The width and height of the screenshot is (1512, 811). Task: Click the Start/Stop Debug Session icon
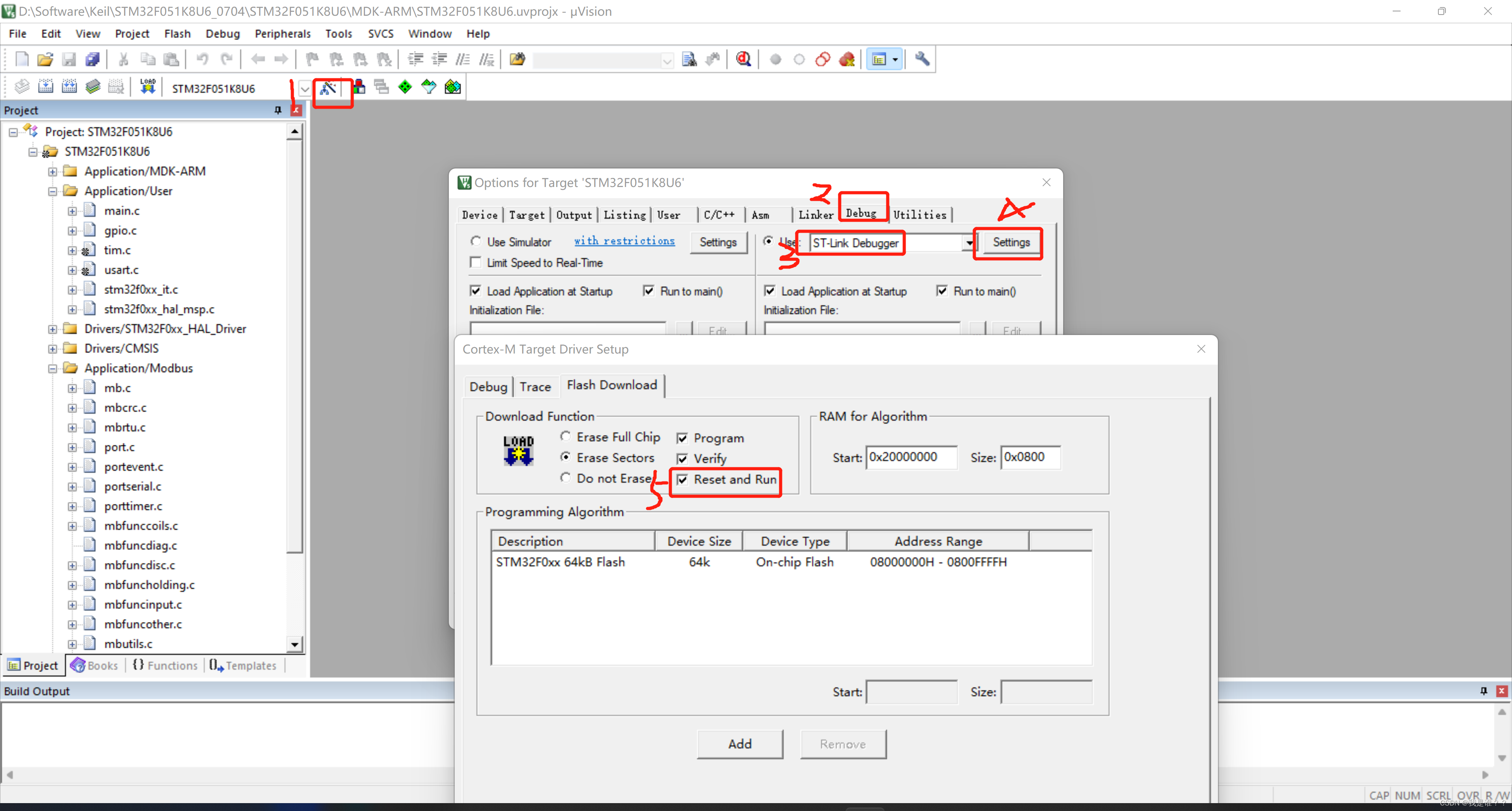click(744, 59)
